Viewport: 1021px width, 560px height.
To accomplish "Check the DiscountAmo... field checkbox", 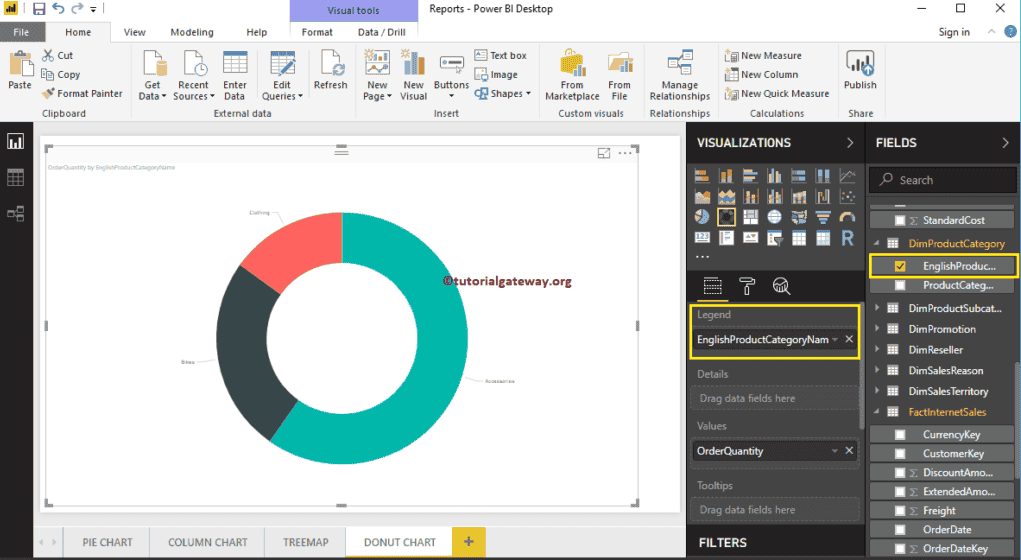I will click(900, 473).
